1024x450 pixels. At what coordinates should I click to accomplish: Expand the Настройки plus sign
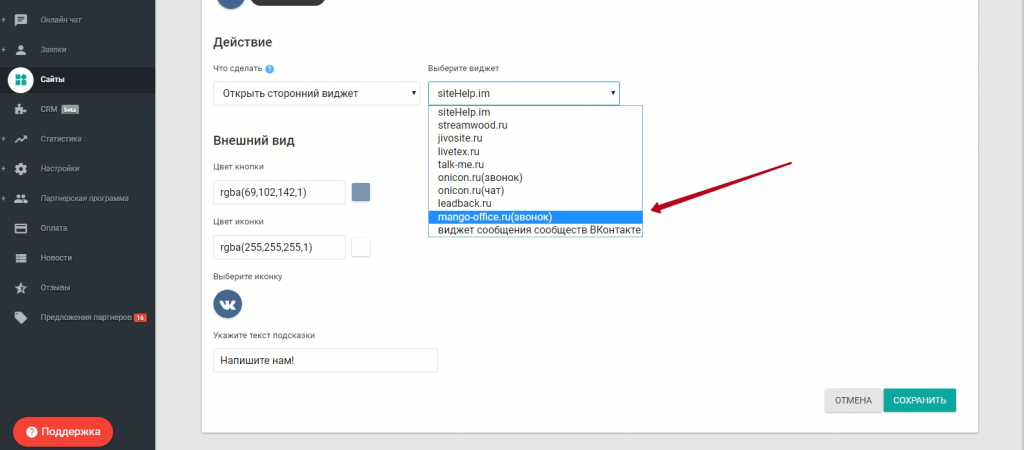coord(3,169)
